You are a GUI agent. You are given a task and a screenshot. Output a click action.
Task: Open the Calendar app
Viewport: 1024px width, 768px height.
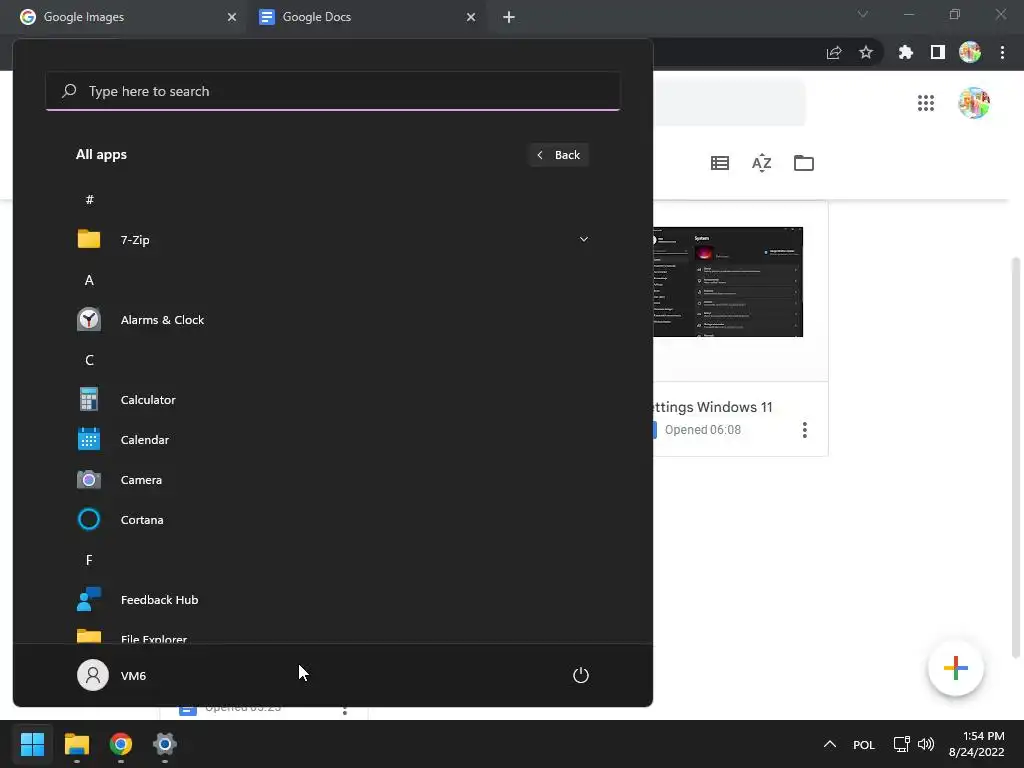(x=332, y=440)
